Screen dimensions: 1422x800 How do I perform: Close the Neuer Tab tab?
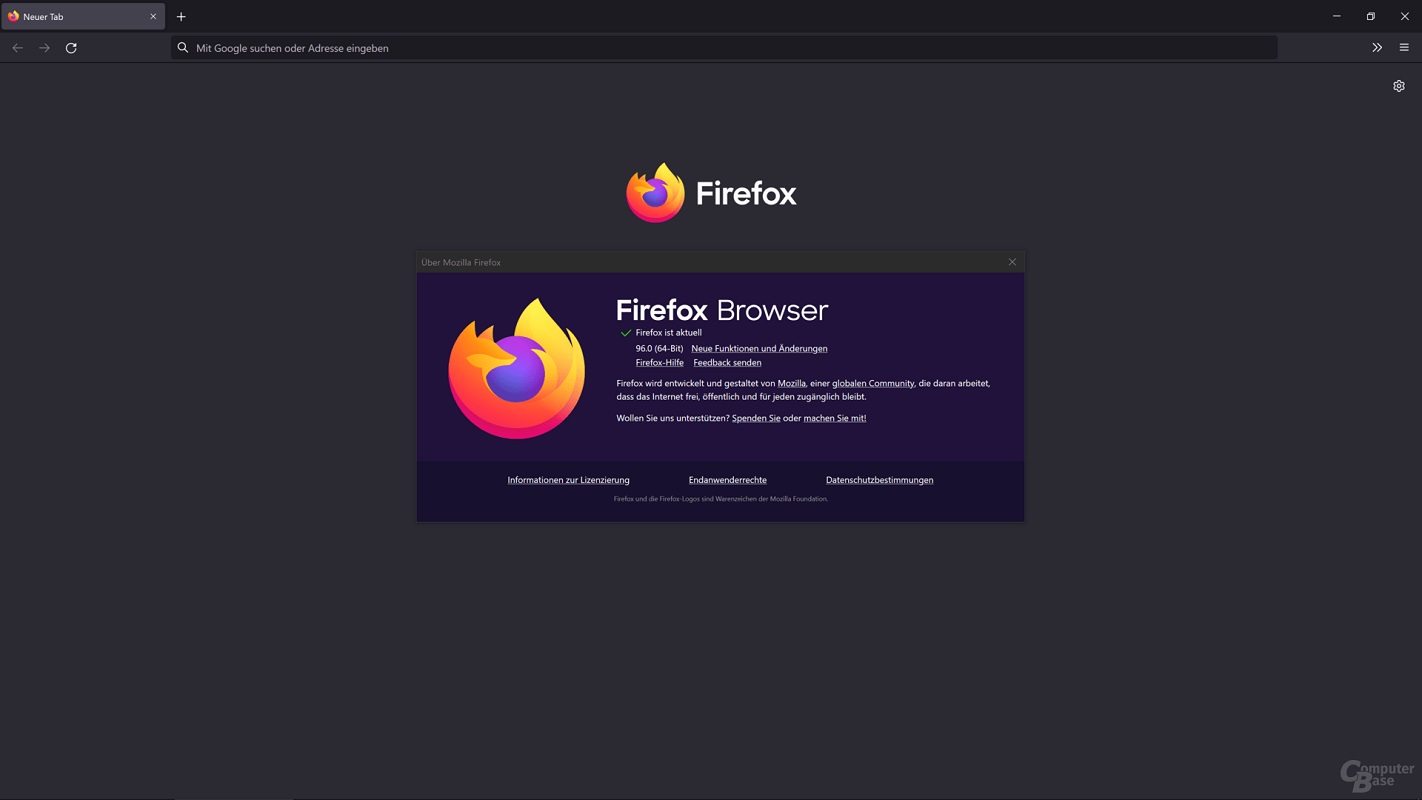point(153,17)
